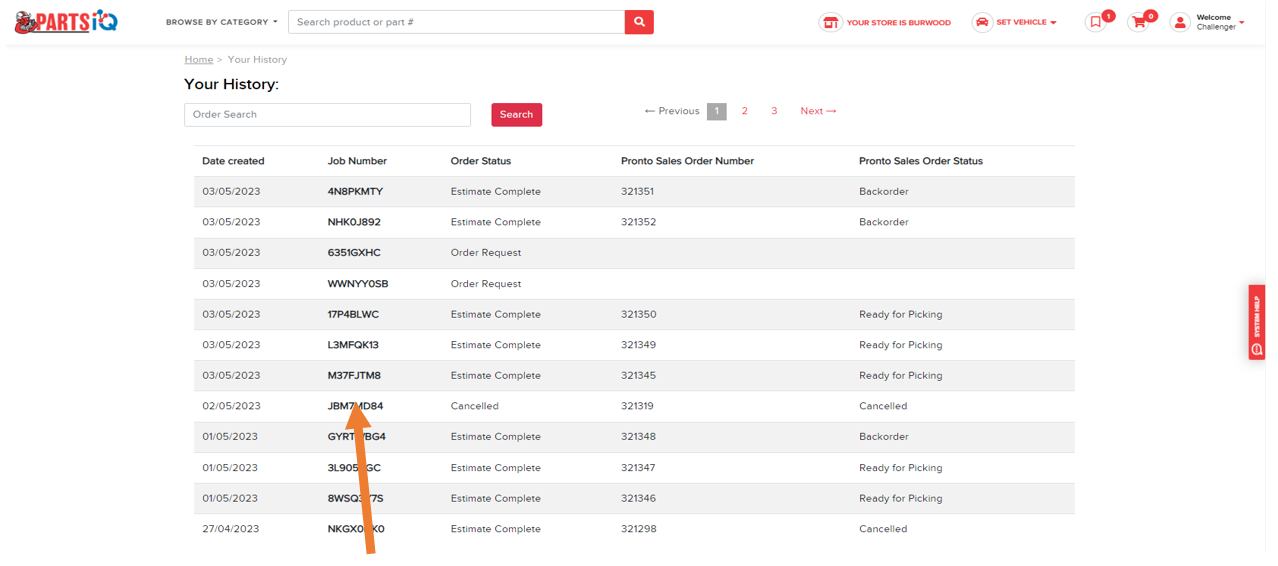Click Ready for Picking for order 321350
This screenshot has height=566, width=1278.
click(901, 314)
